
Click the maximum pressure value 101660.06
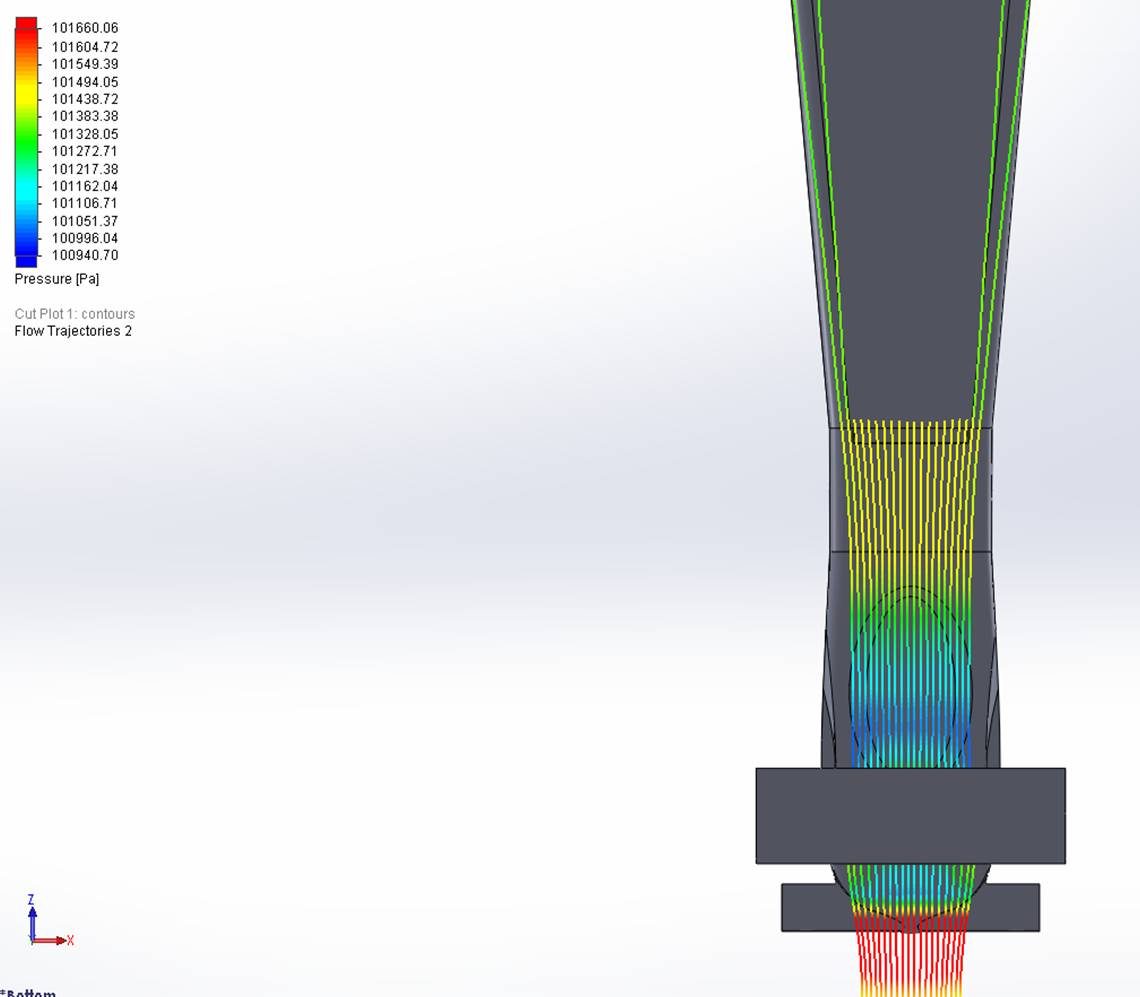pos(85,28)
